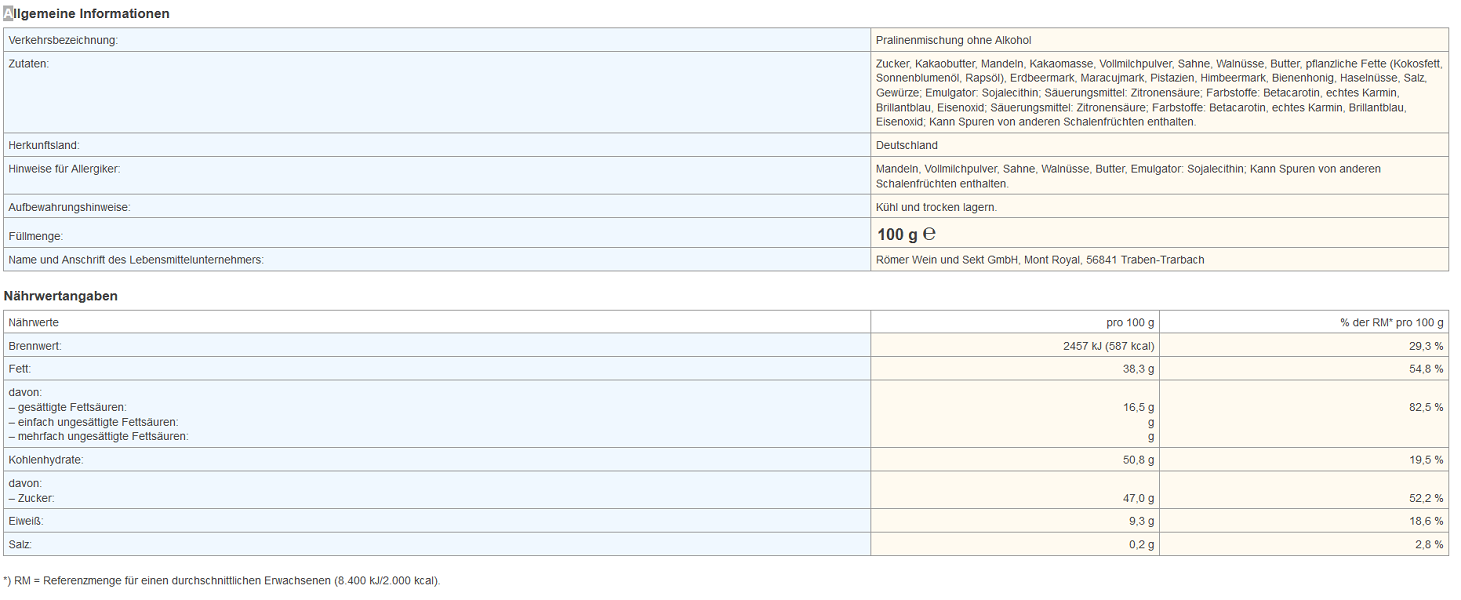Viewport: 1461px width, 600px height.
Task: Click the RM Referenzmenge footnote text
Action: coord(222,580)
